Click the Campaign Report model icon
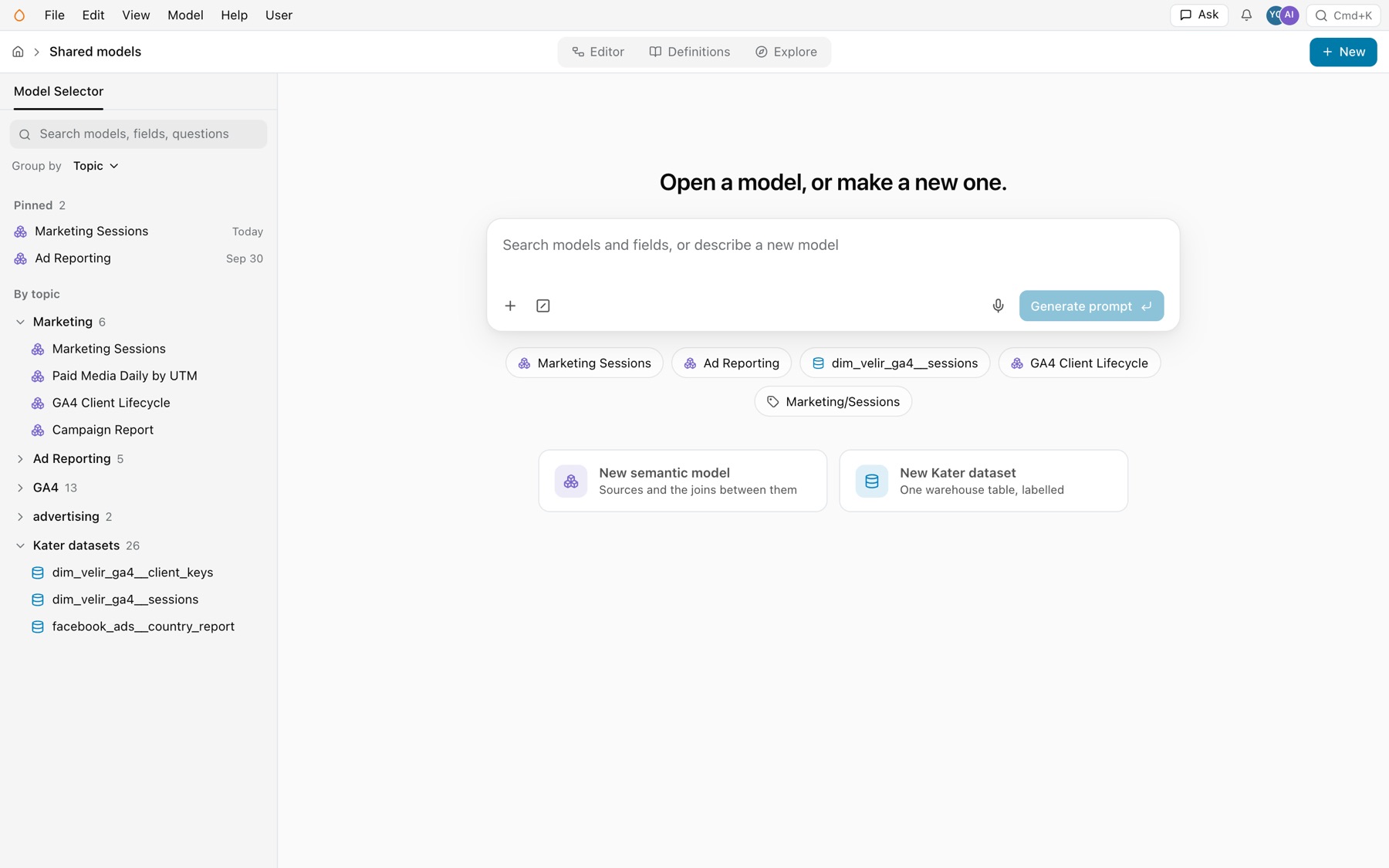Screen dimensions: 1389x868 pyautogui.click(x=37, y=430)
